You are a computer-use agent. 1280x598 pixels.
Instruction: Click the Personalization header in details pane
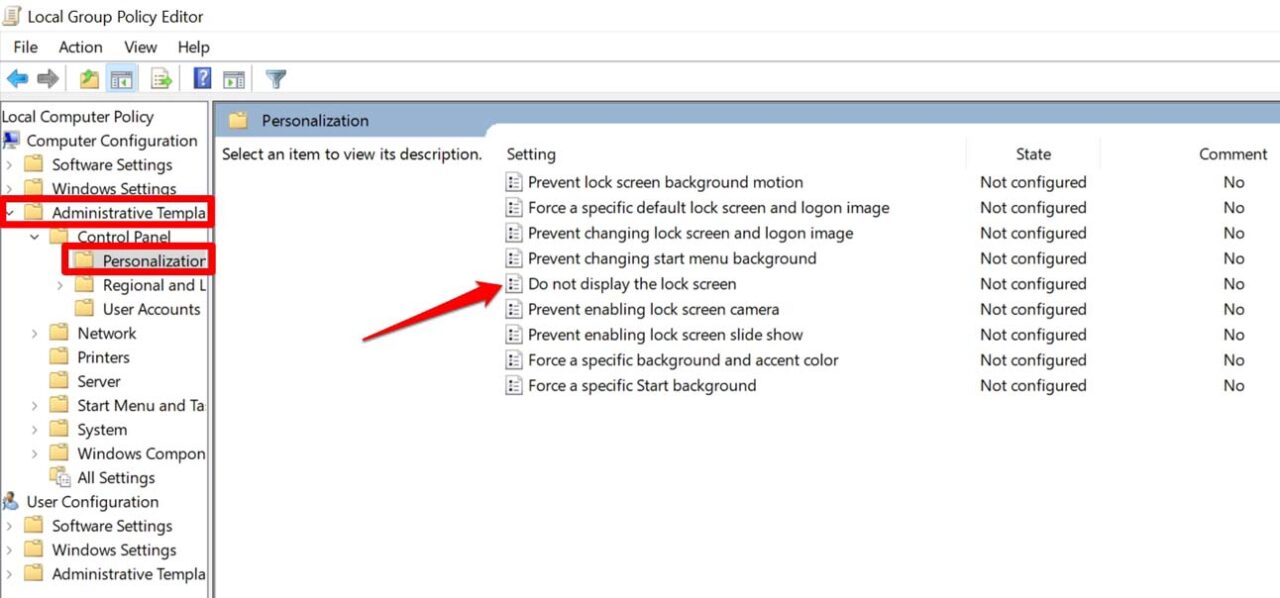point(315,120)
